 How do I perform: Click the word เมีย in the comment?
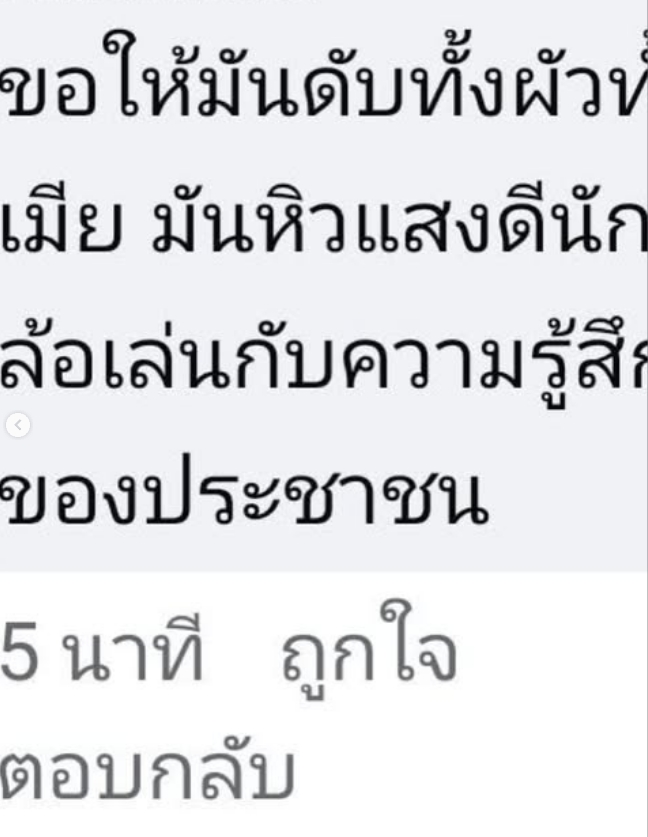(61, 220)
